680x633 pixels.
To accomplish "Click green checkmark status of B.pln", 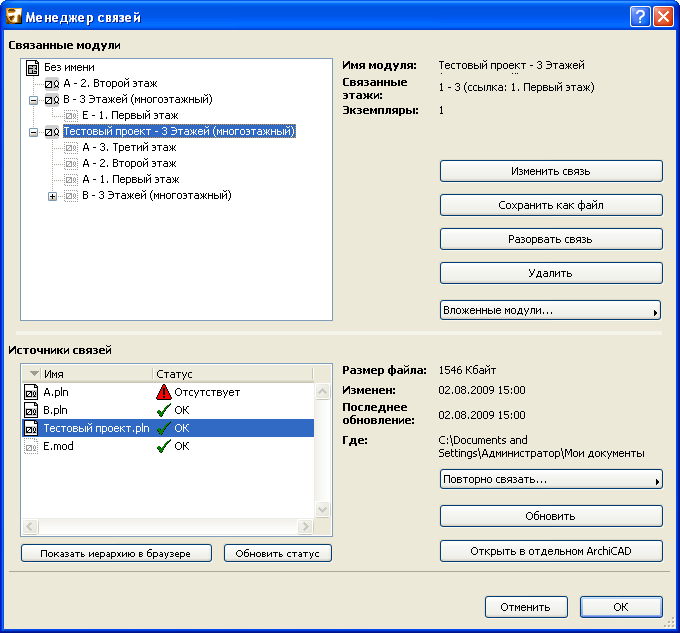I will [163, 410].
